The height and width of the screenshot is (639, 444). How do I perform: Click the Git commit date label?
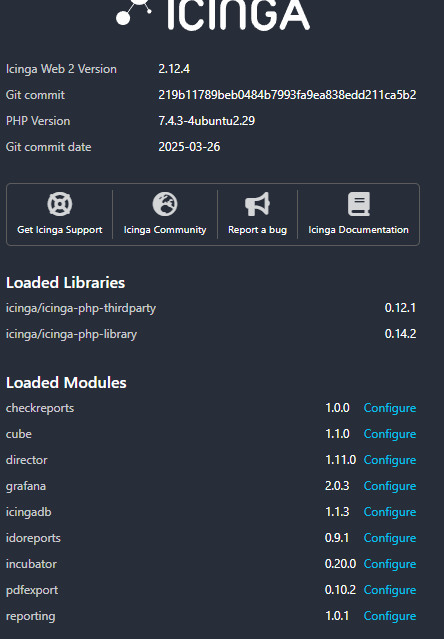(x=48, y=147)
